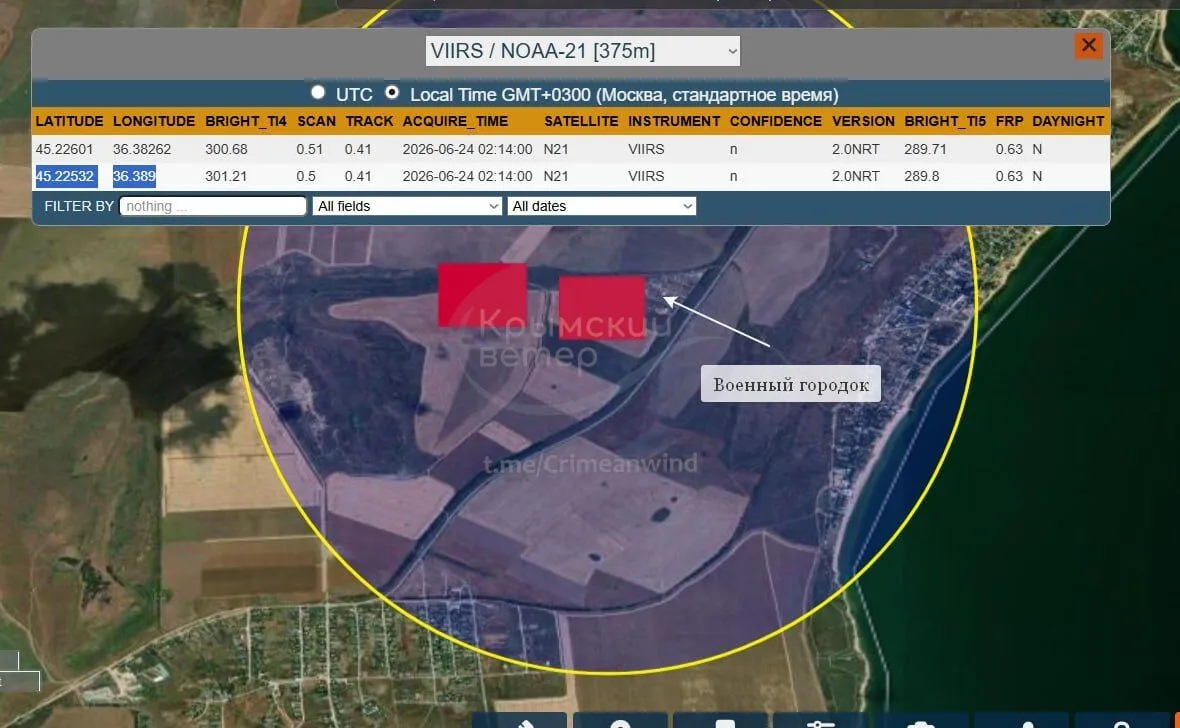This screenshot has width=1180, height=728.
Task: Sort by the TRACK column header
Action: [x=370, y=121]
